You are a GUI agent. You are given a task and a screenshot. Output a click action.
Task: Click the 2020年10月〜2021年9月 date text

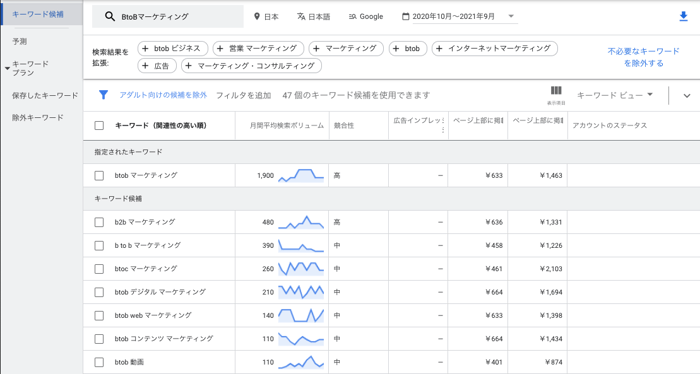coord(454,17)
